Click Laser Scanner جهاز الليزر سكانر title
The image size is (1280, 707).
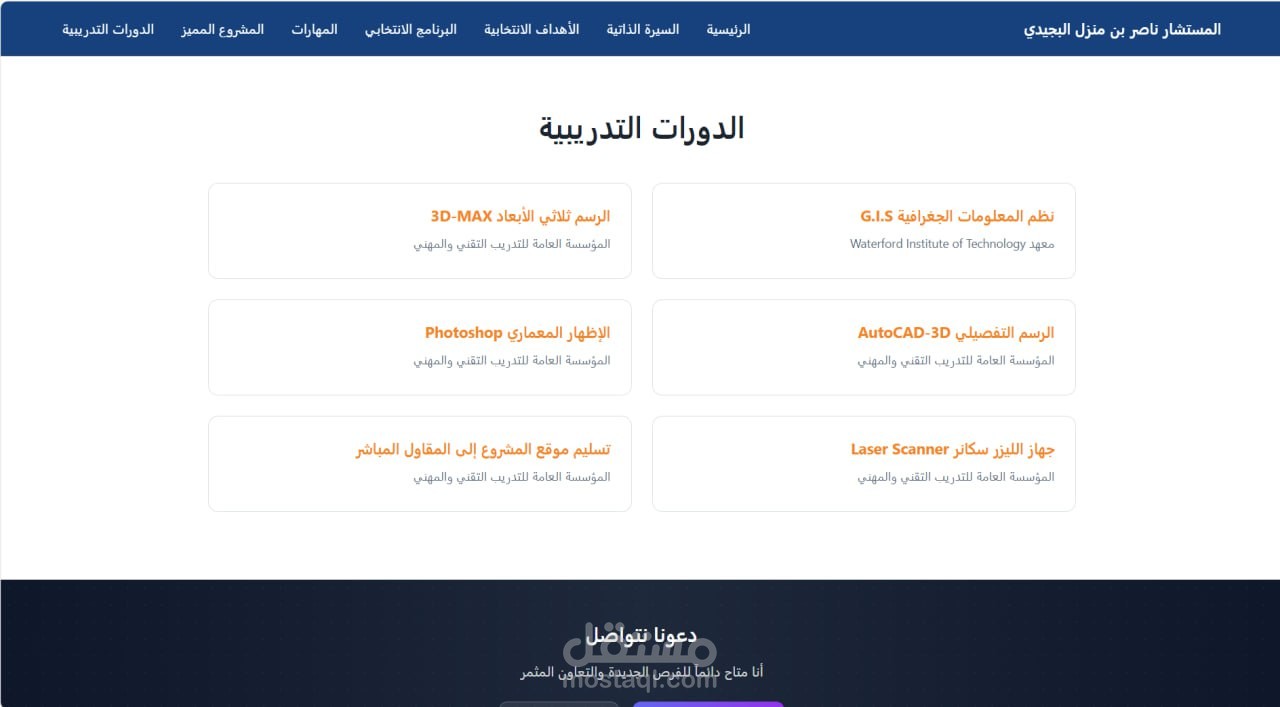tap(953, 450)
